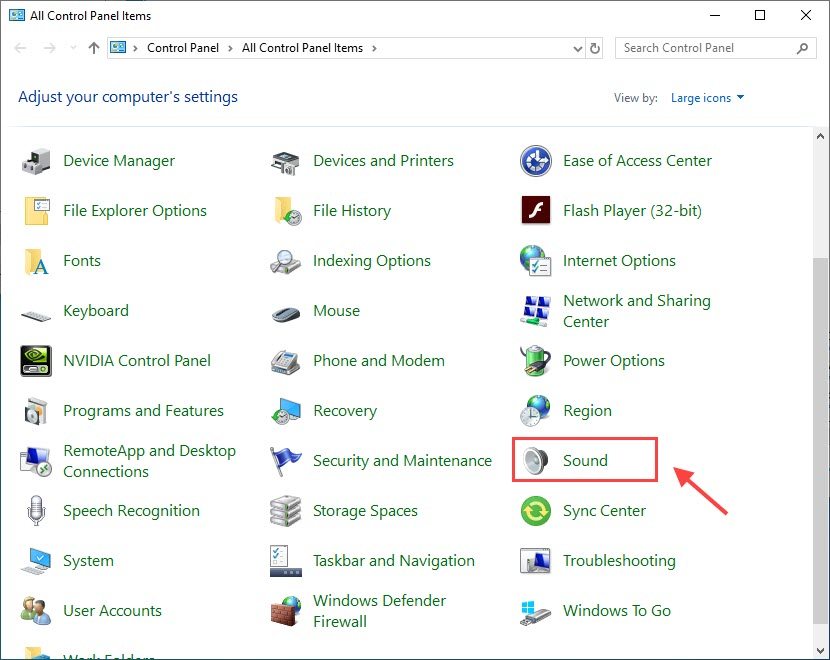This screenshot has width=830, height=660.
Task: Click the Keyboard icon
Action: coord(35,316)
